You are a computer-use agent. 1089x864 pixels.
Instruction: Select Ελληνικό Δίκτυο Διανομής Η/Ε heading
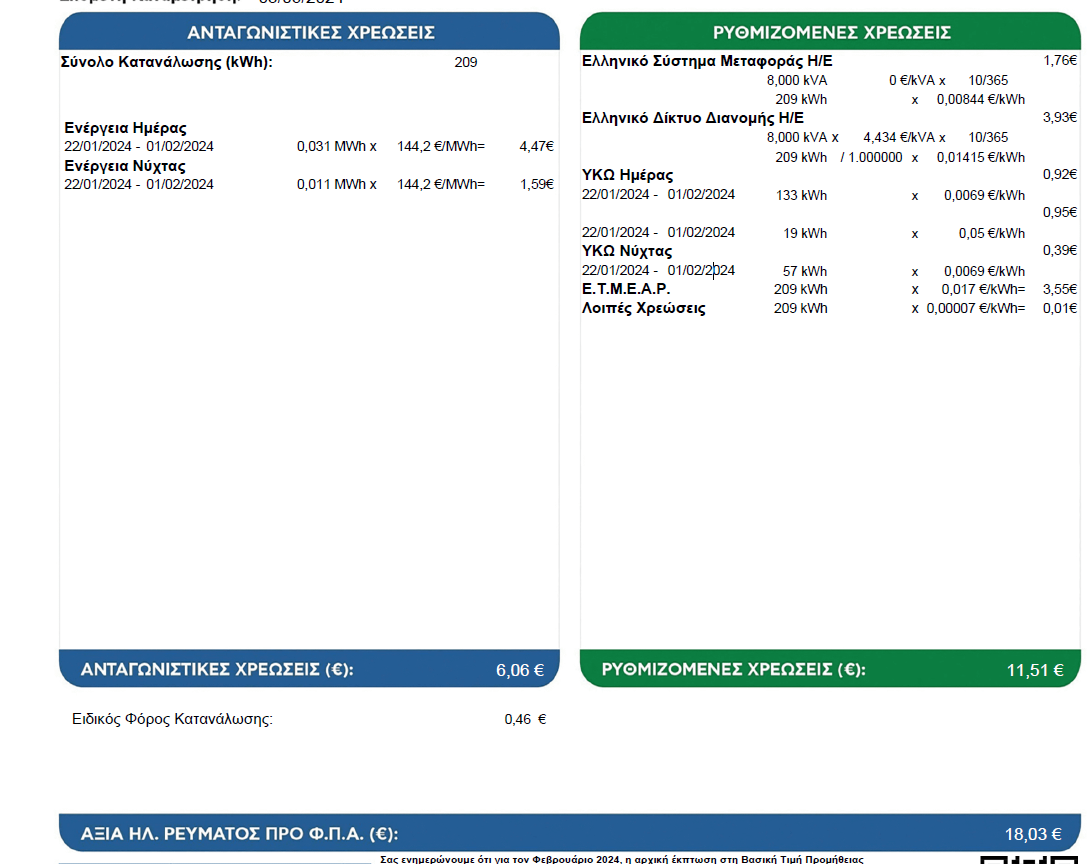pos(692,118)
